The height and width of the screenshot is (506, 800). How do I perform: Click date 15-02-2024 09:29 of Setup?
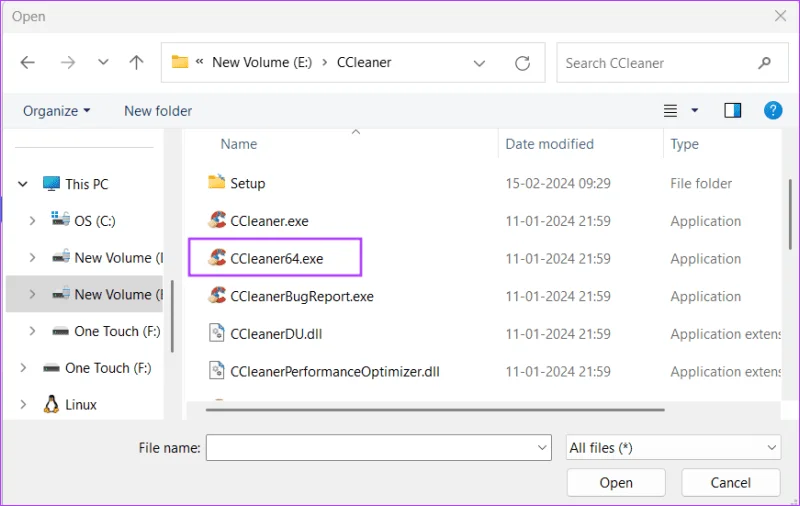pos(558,183)
